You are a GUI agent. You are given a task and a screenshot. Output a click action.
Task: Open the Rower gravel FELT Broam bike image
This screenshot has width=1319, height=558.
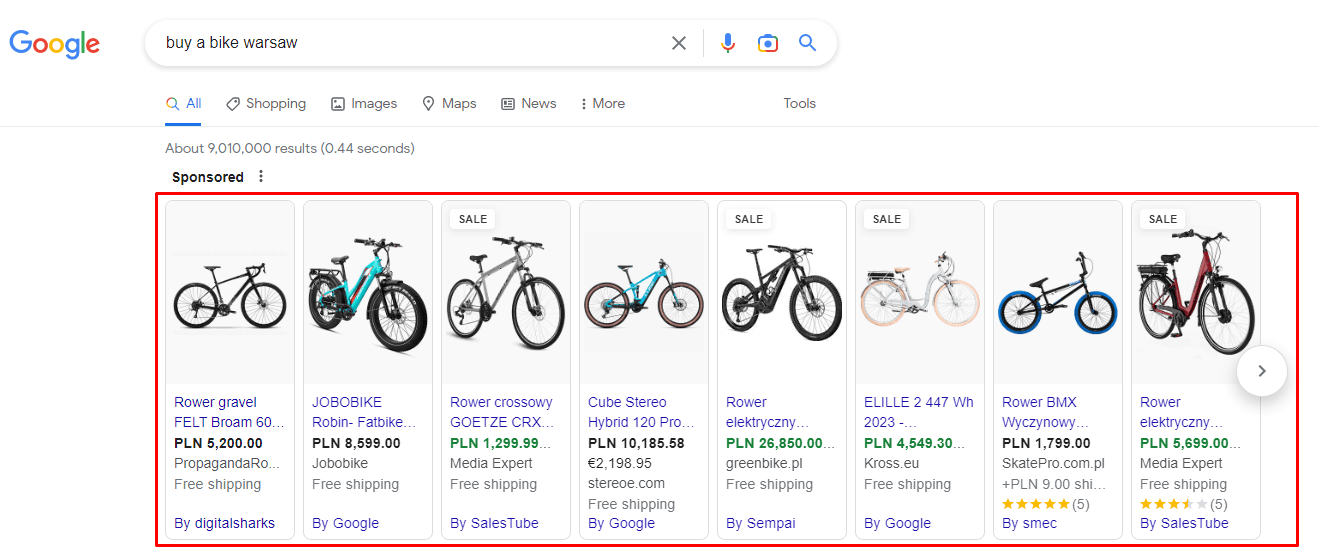point(230,293)
